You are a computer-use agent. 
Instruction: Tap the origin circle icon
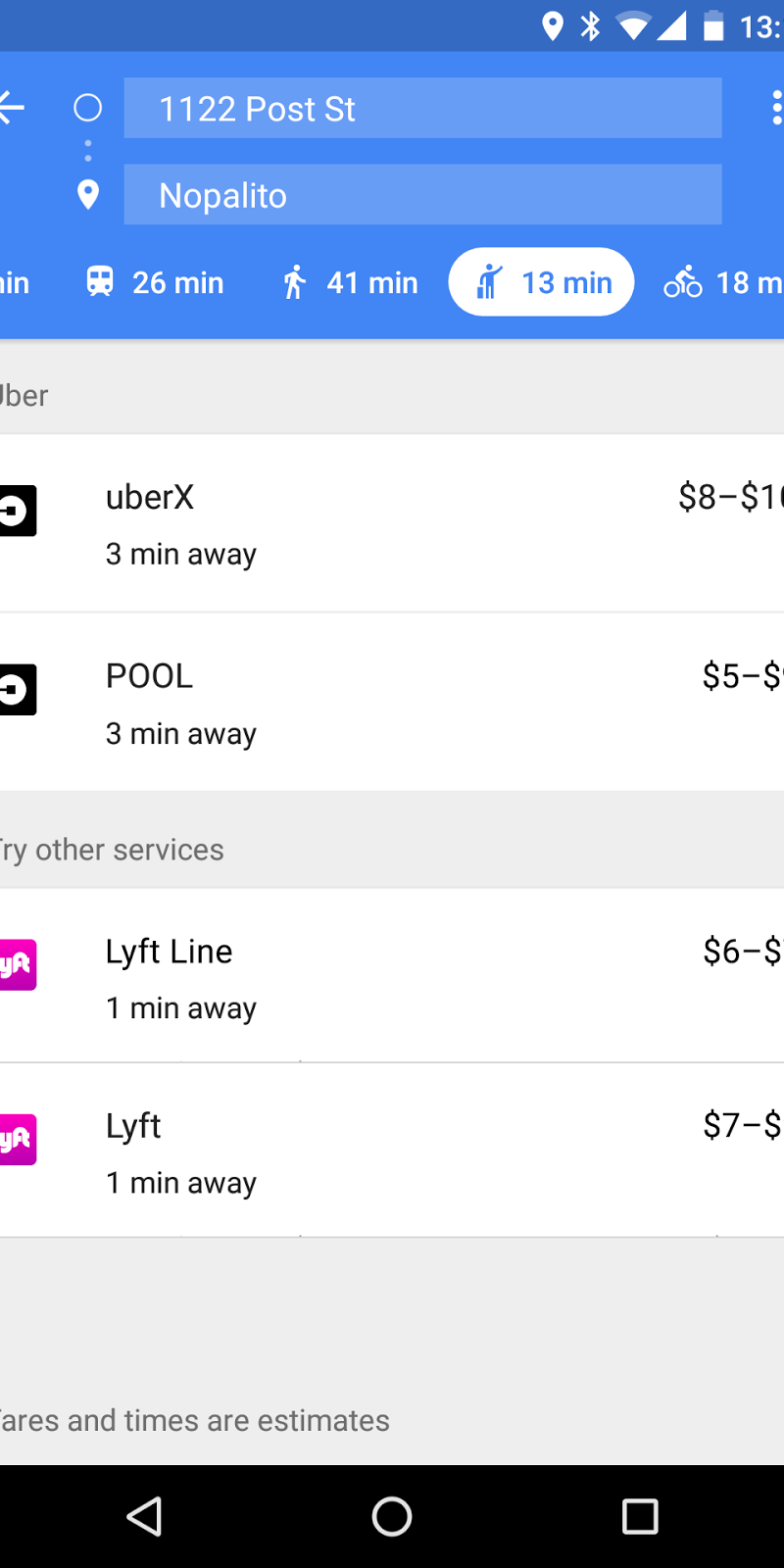coord(88,108)
